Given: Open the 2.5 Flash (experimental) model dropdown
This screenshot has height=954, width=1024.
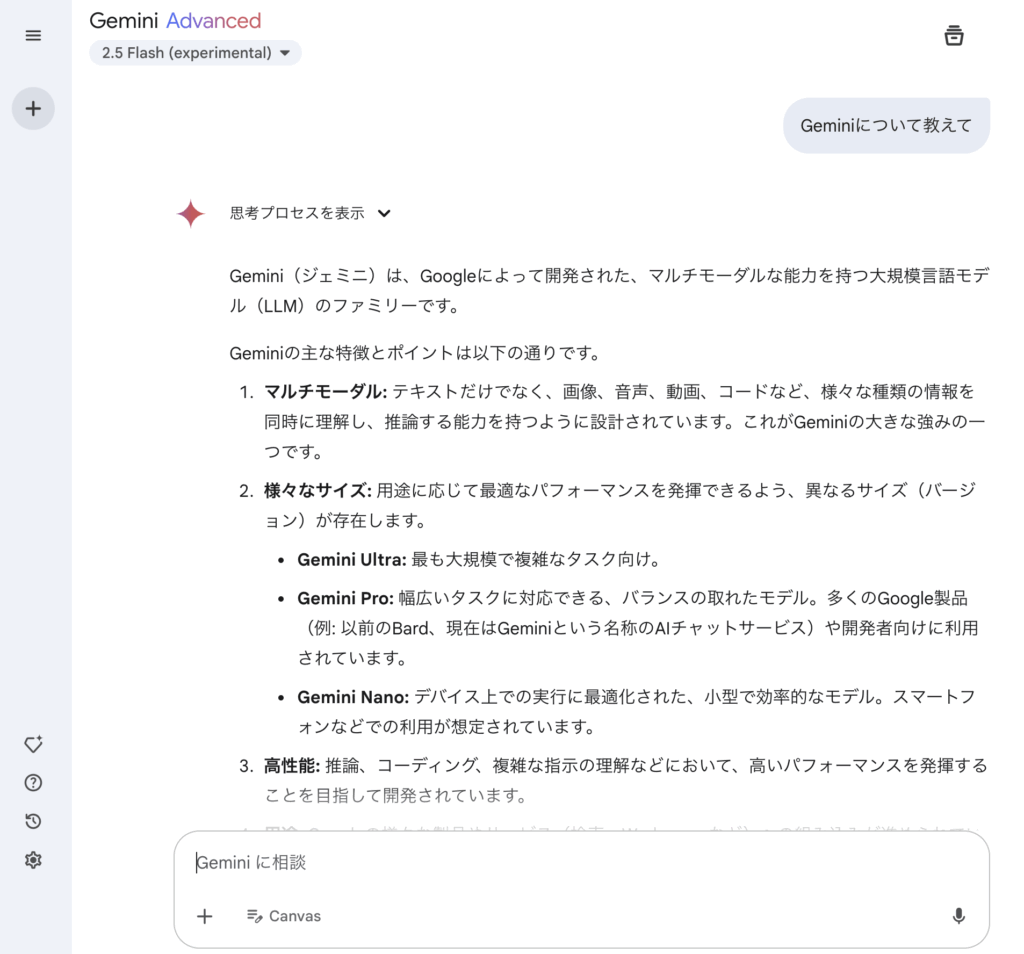Looking at the screenshot, I should [195, 53].
